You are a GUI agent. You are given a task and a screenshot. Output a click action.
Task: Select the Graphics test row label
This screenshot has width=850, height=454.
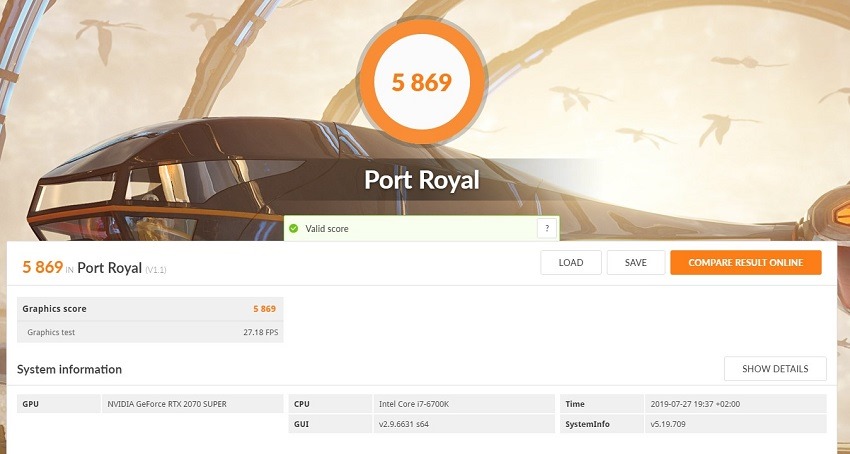51,332
